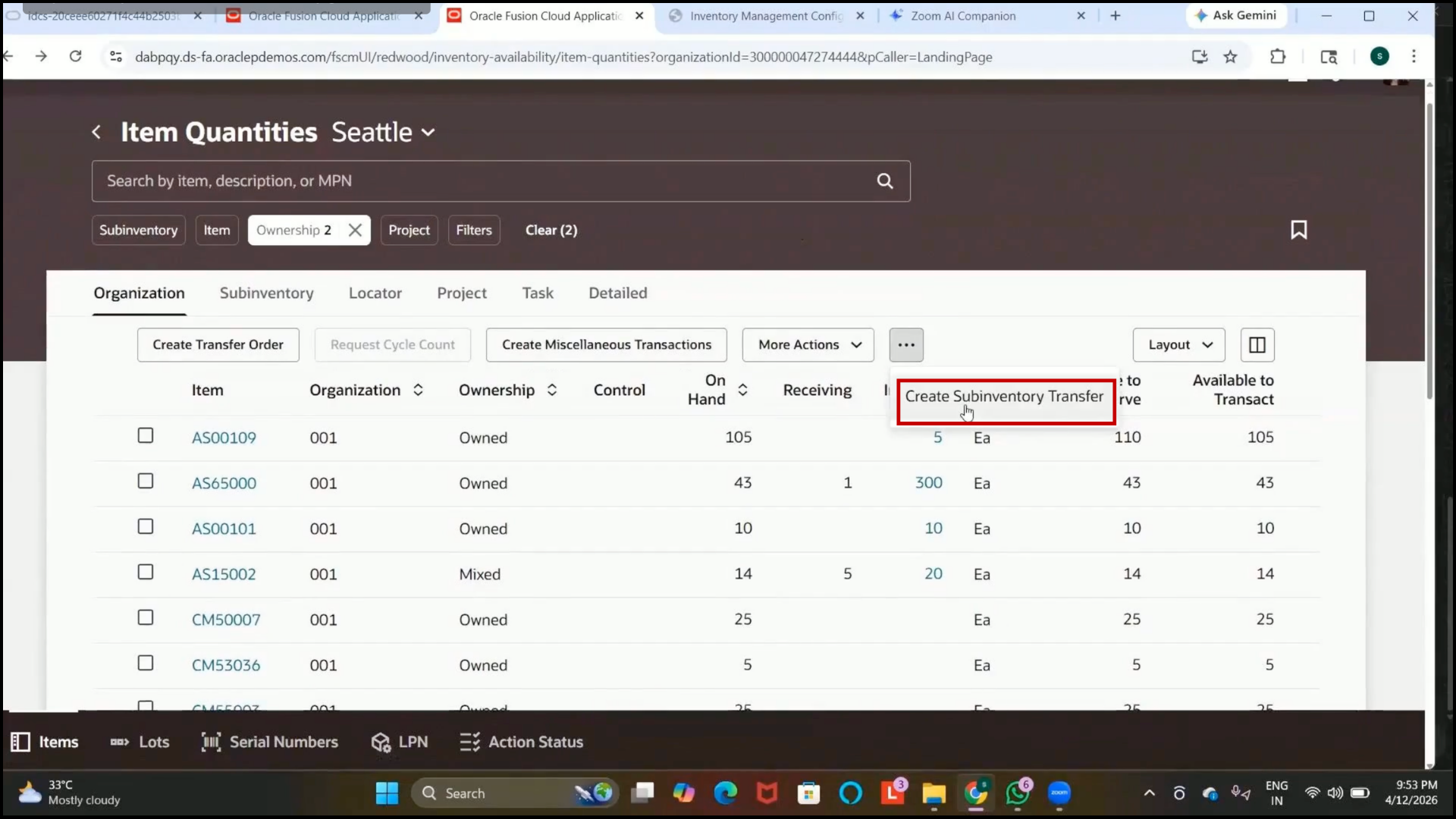Click the Ask Gemini button
Screen dimensions: 1456x819
coord(1235,15)
